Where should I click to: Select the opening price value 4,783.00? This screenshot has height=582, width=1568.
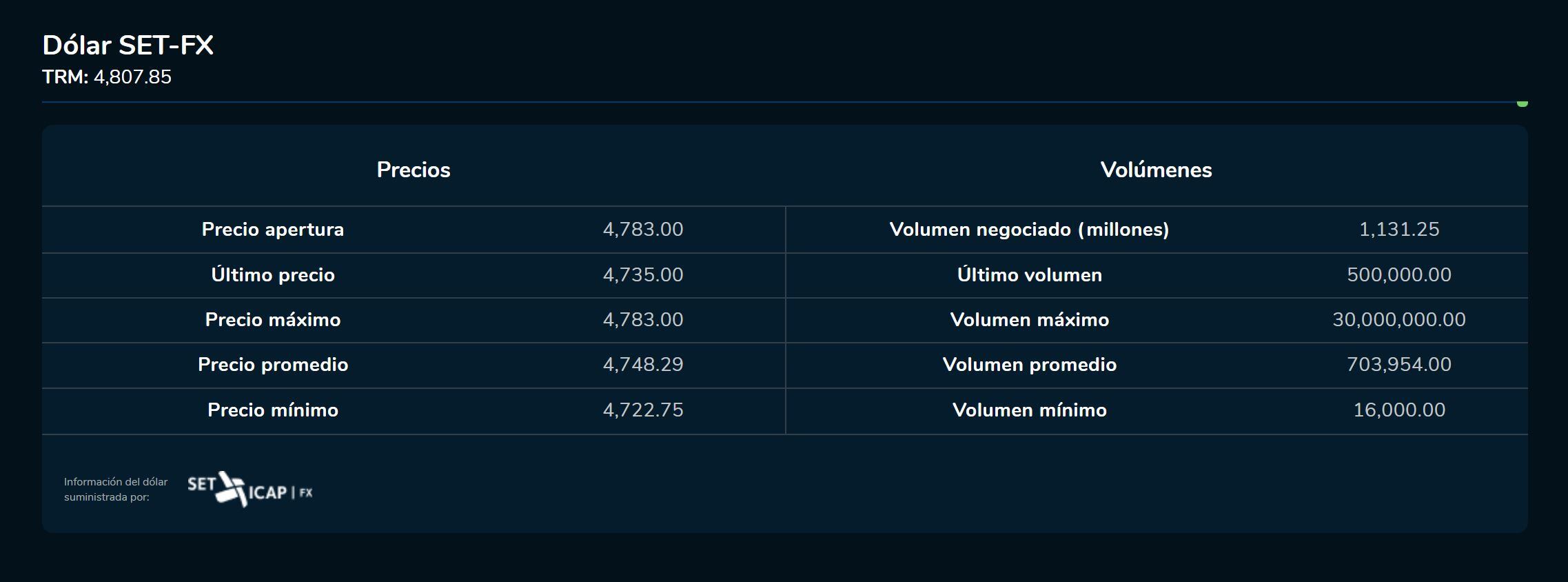(x=643, y=230)
